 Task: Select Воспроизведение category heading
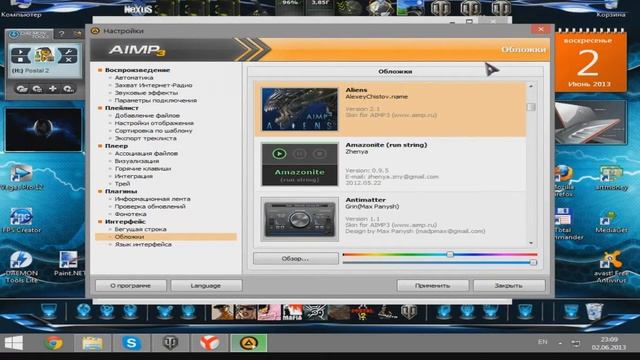click(x=137, y=70)
